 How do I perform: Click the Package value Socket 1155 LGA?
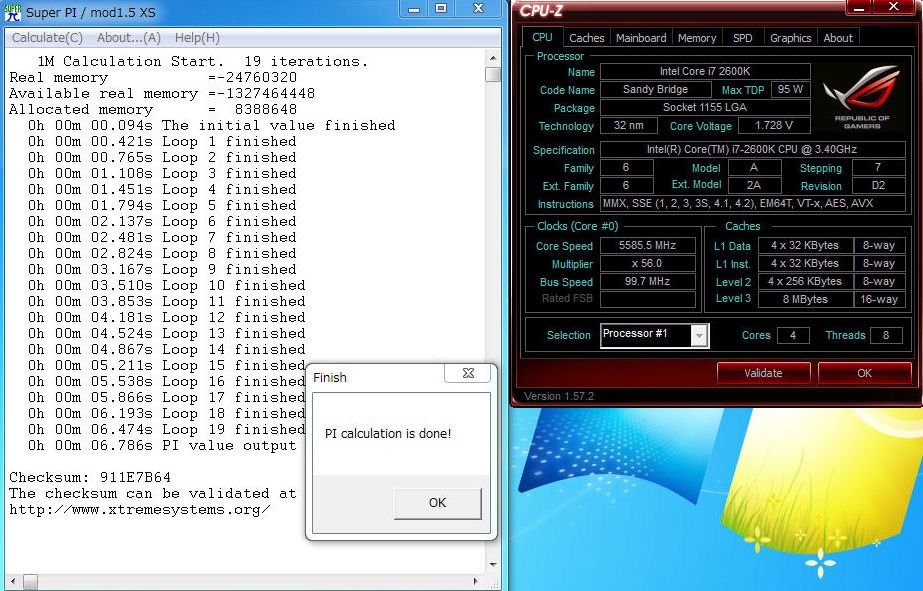705,108
